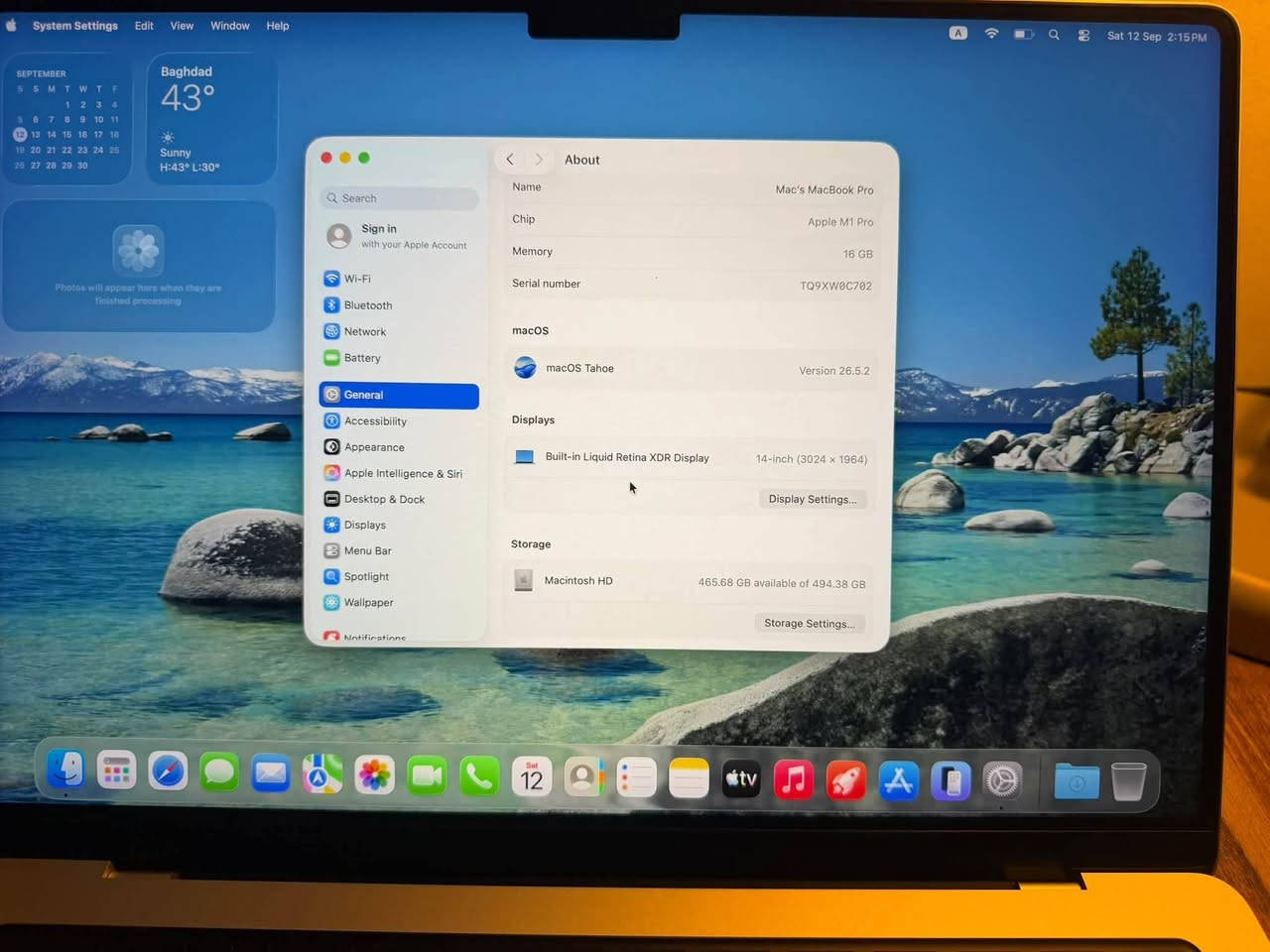Click the Display Settings... button
Image resolution: width=1270 pixels, height=952 pixels.
pos(813,499)
